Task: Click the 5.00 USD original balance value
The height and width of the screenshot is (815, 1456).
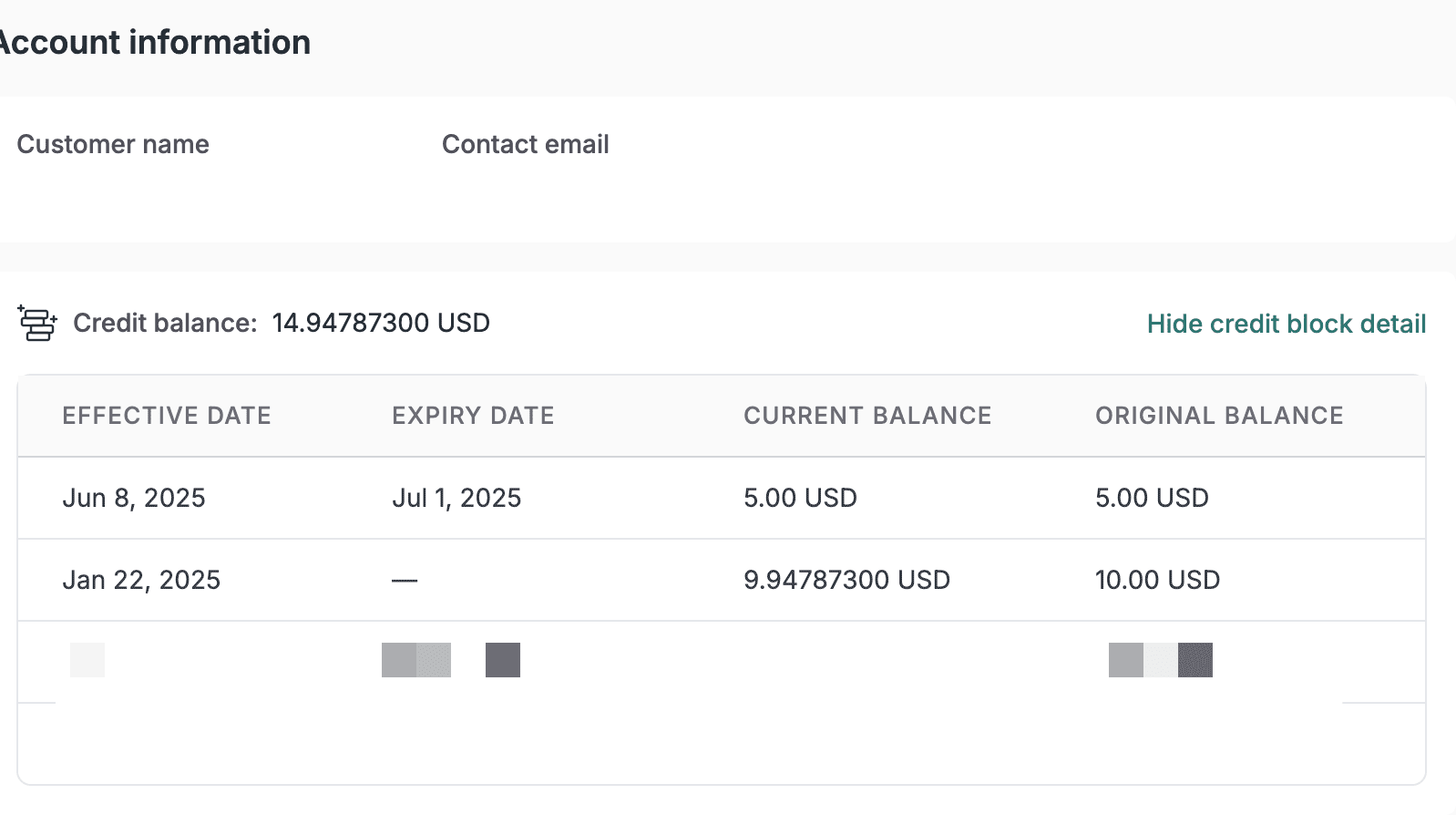Action: [1152, 498]
